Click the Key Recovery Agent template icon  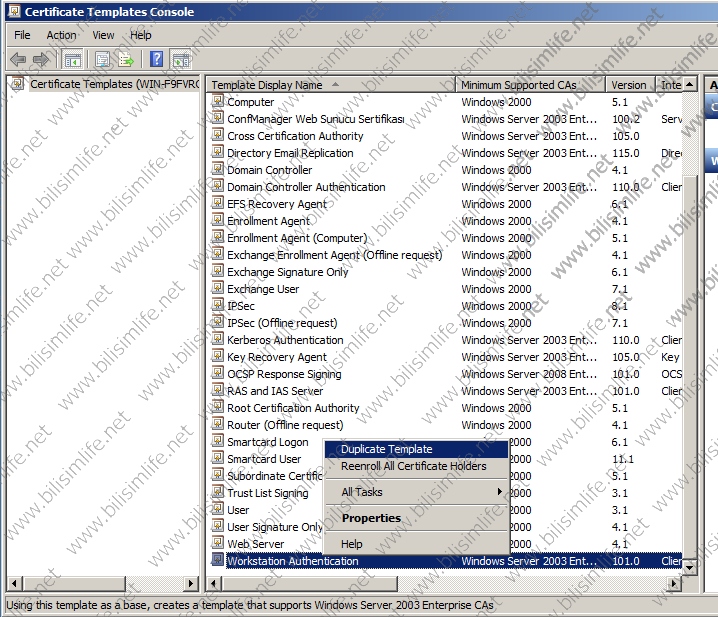(x=218, y=355)
